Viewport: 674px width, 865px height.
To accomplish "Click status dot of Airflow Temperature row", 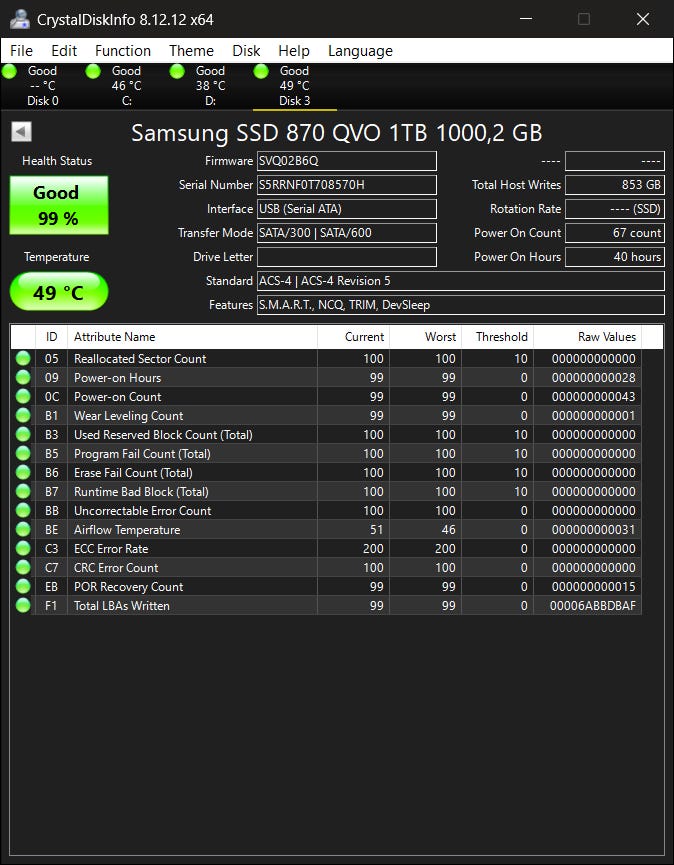I will [23, 530].
